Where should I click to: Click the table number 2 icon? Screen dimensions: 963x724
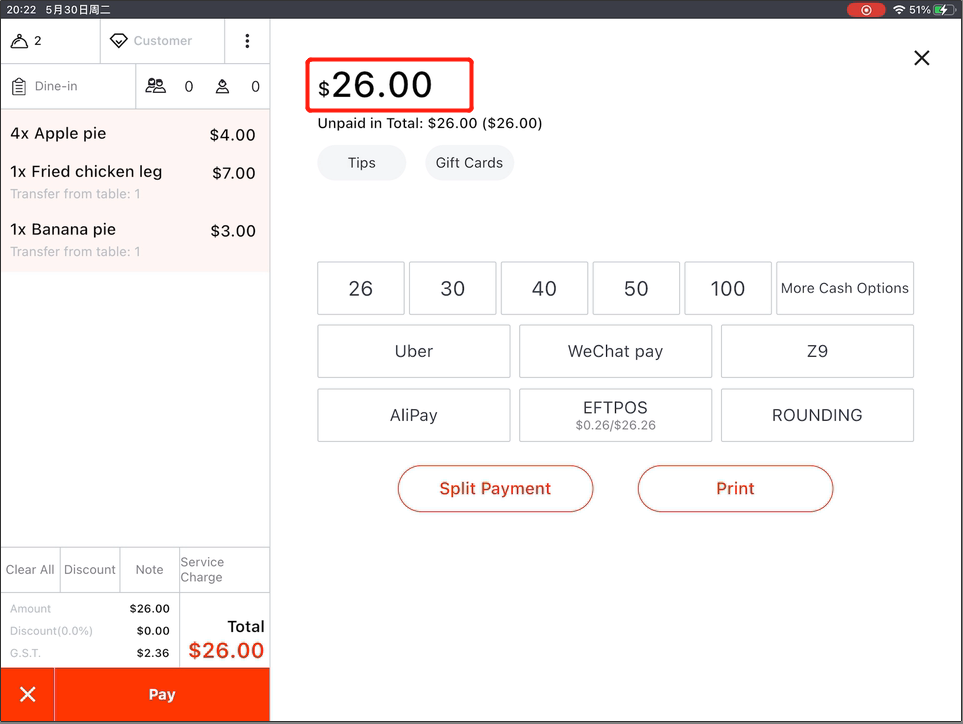pos(20,41)
